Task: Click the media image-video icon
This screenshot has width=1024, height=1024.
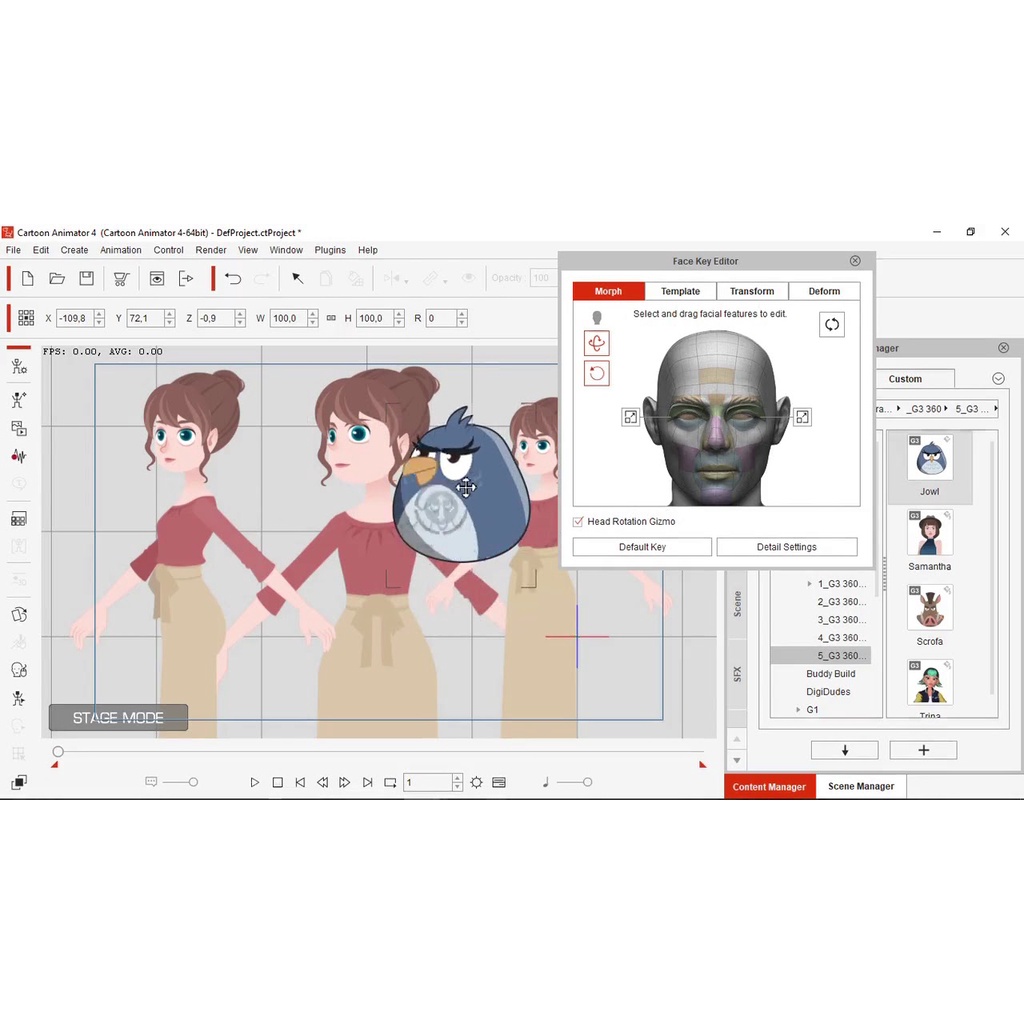Action: 19,428
